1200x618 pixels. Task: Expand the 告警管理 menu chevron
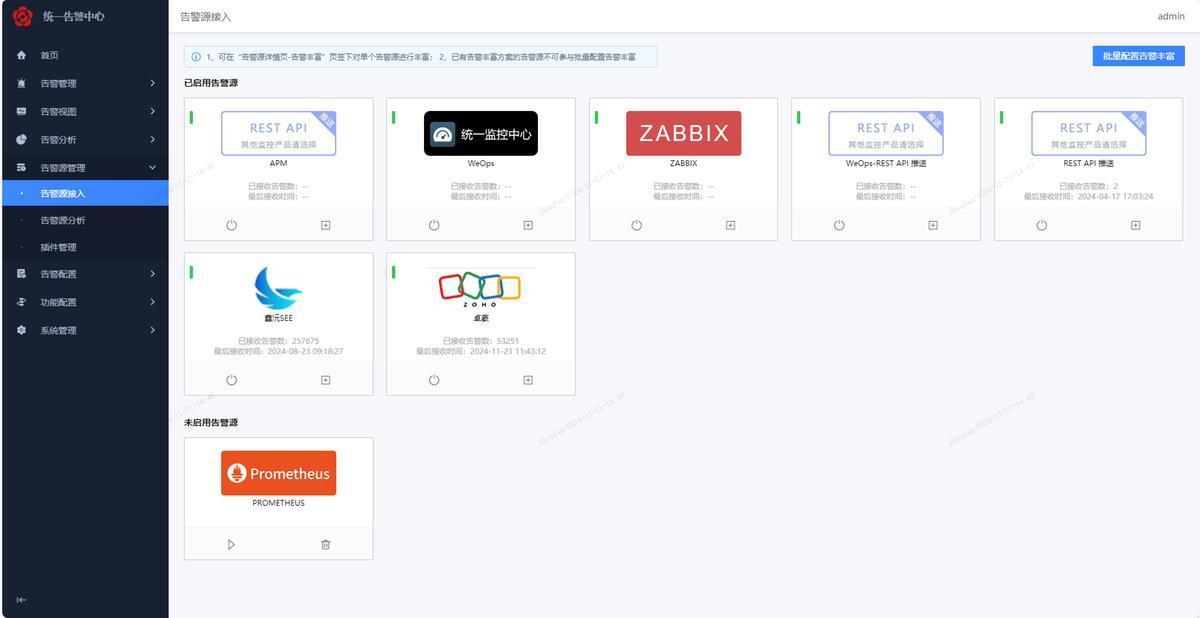click(x=153, y=83)
